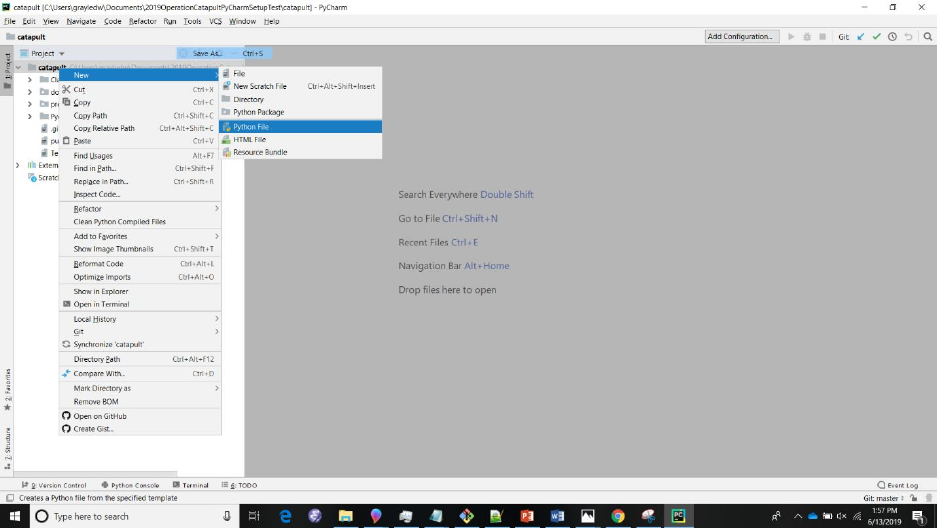Image resolution: width=937 pixels, height=528 pixels.
Task: Click the Run (play) toolbar icon
Action: coord(791,36)
